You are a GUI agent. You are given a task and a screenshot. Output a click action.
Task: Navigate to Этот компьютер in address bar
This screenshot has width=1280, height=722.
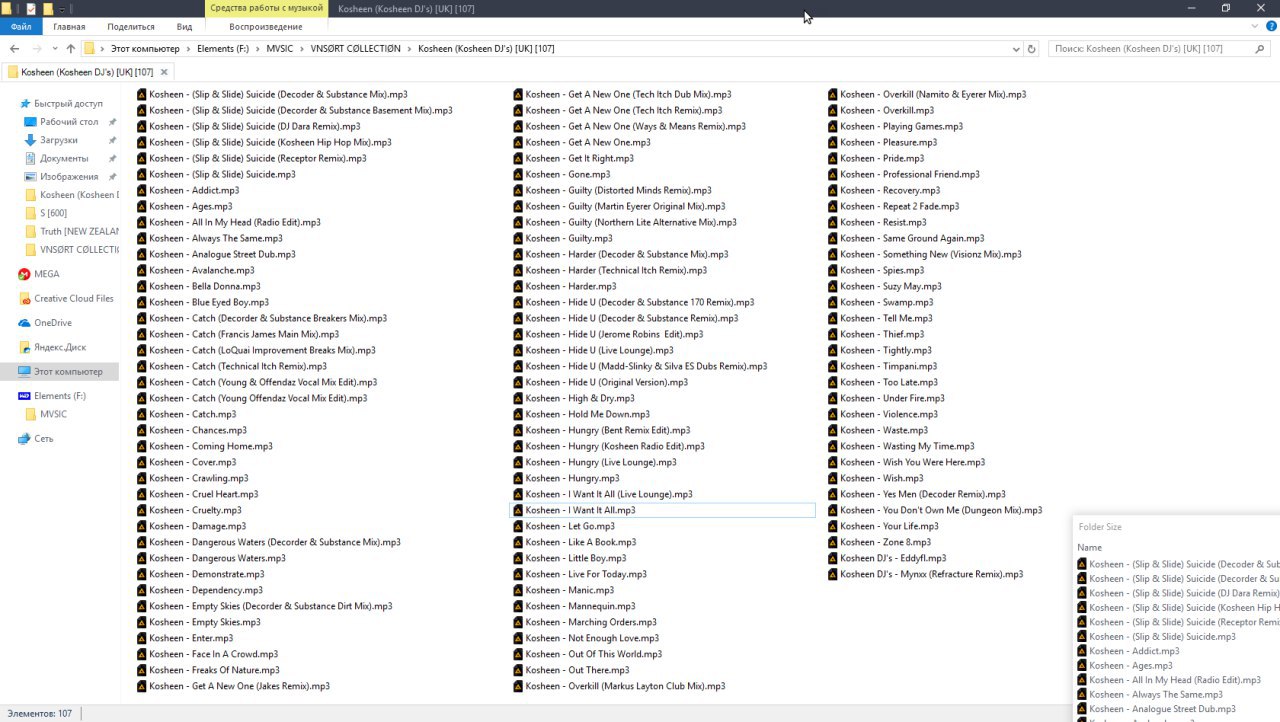146,48
